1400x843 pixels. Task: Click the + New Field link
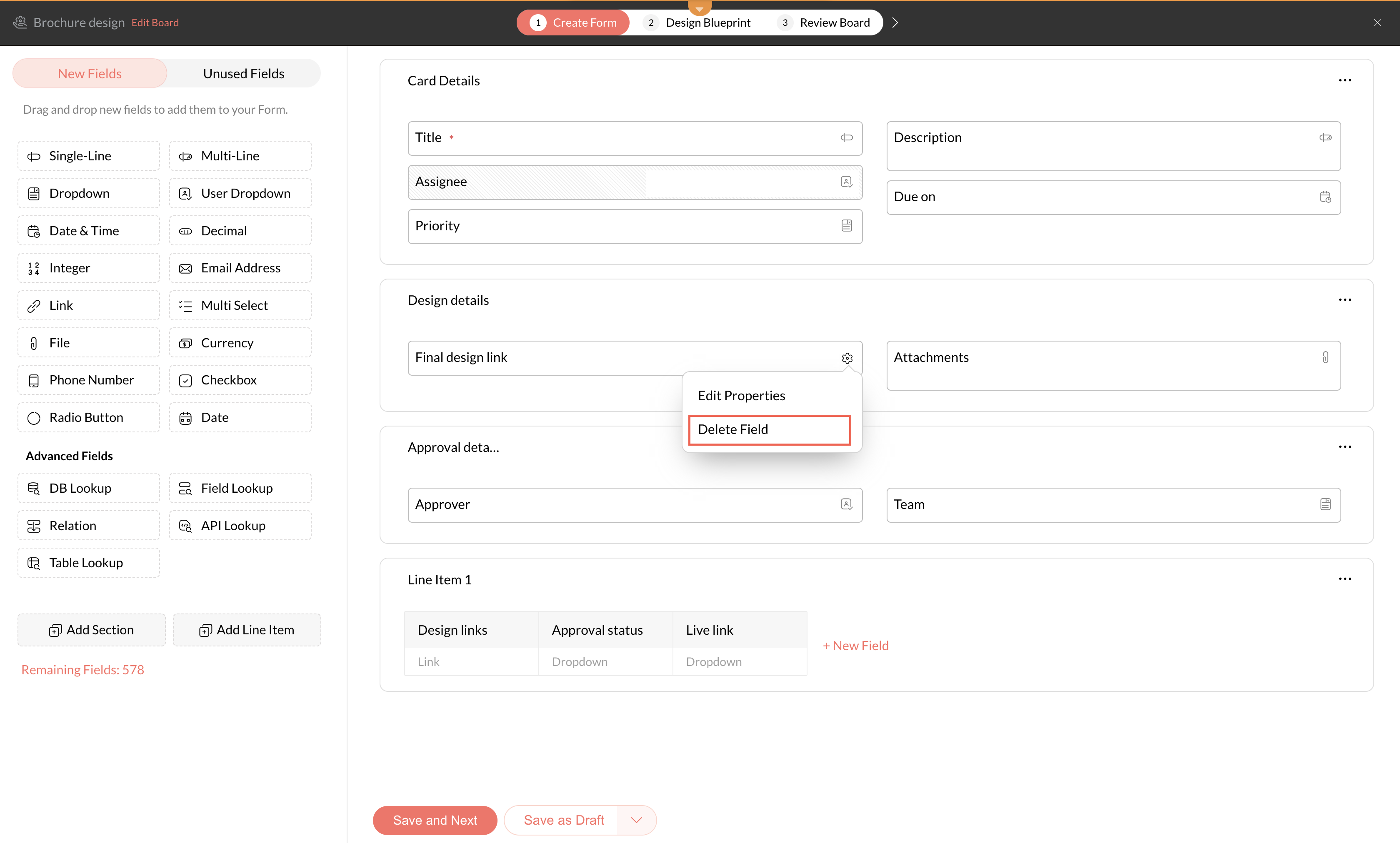pos(856,645)
